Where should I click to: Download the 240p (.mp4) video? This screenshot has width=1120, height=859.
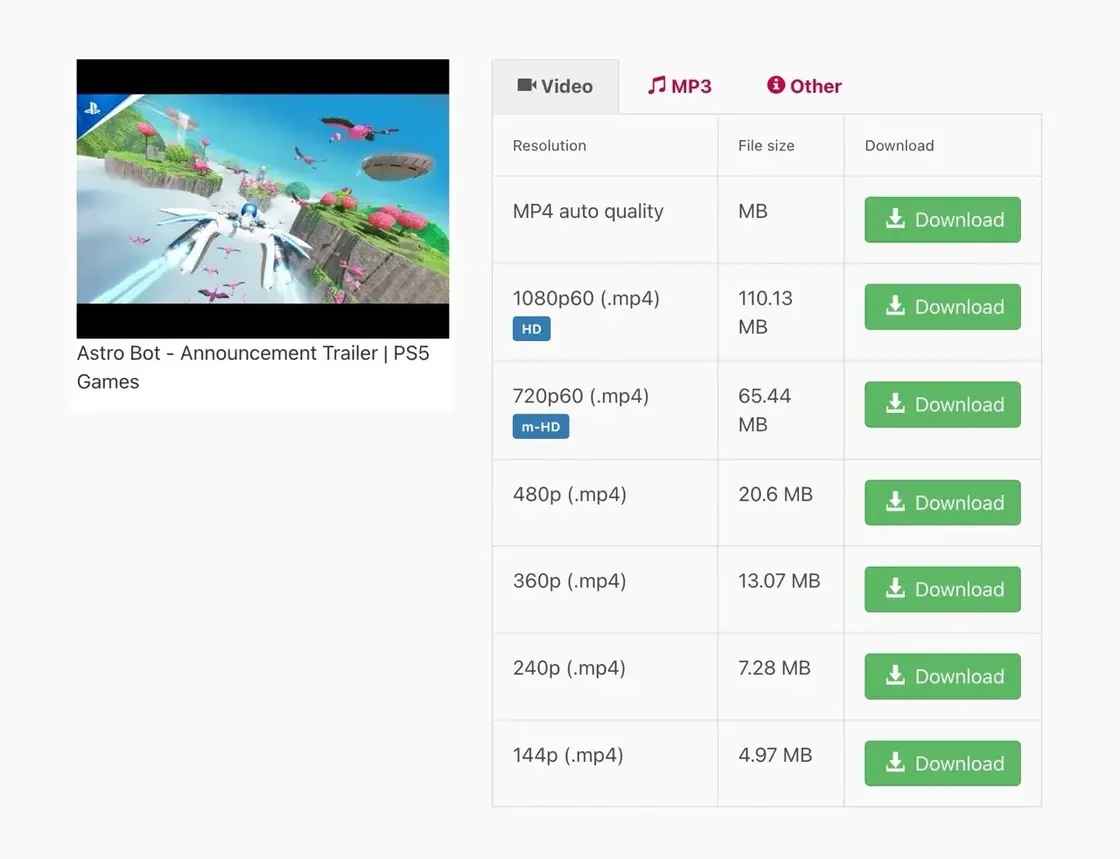[942, 676]
